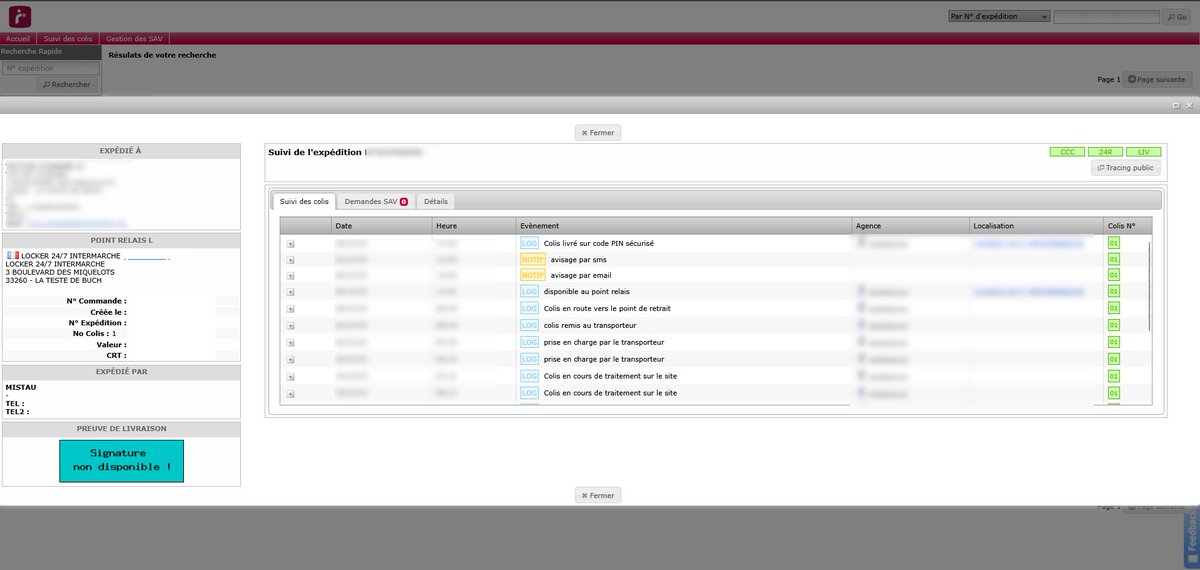
Task: Click the French flag icon next to LOCKER 24/7 INTERMARCHE
Action: [x=12, y=255]
